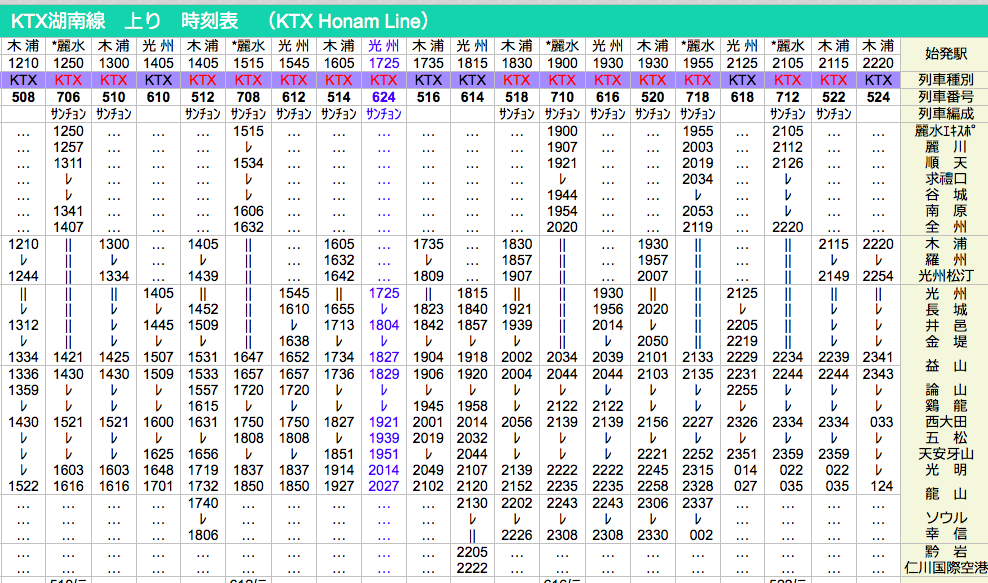Click the 1740 Seoul time for train 512
This screenshot has height=583, width=988.
pyautogui.click(x=203, y=503)
